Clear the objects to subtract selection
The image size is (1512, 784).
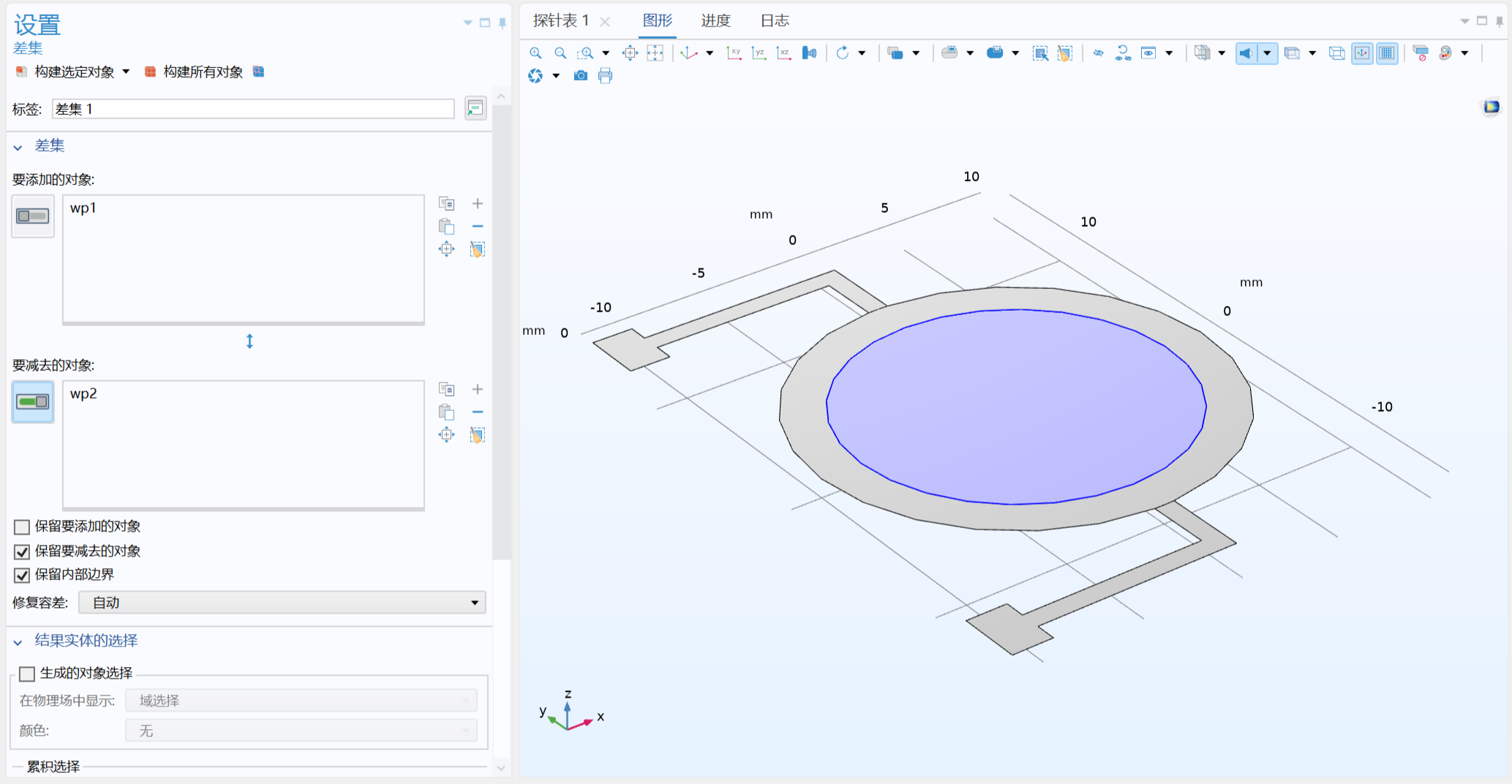(478, 435)
